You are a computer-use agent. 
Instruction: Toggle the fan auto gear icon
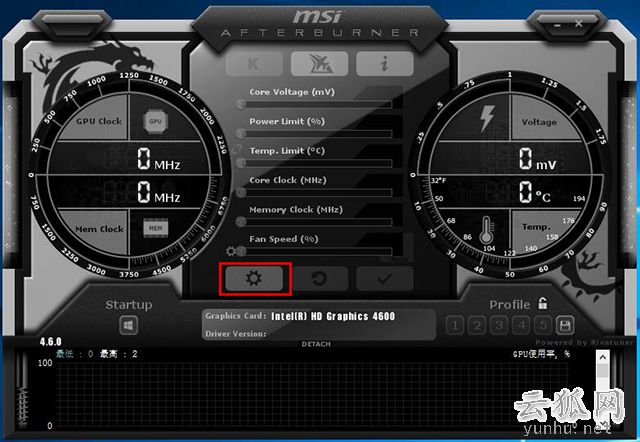pos(231,251)
